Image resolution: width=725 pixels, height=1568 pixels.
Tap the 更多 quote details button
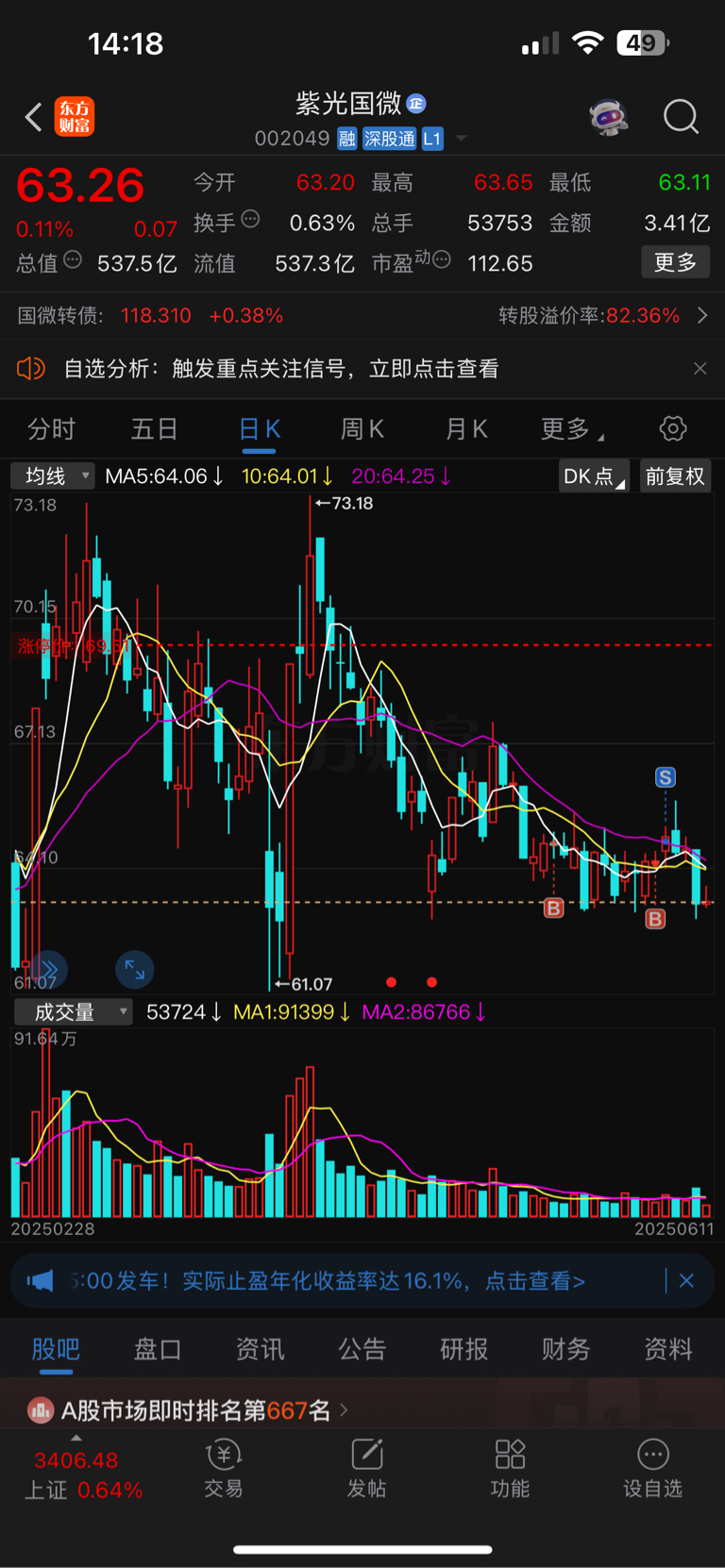pyautogui.click(x=675, y=262)
